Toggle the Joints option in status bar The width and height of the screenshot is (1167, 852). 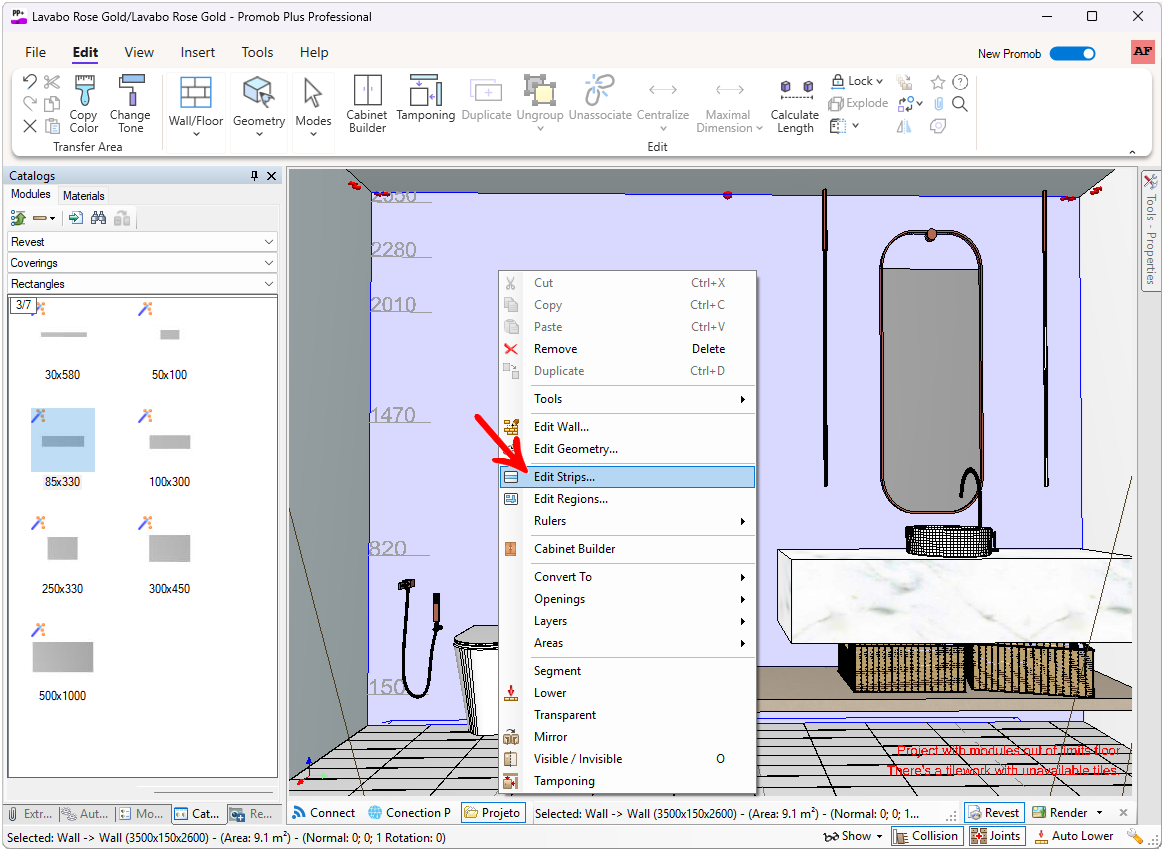(996, 836)
